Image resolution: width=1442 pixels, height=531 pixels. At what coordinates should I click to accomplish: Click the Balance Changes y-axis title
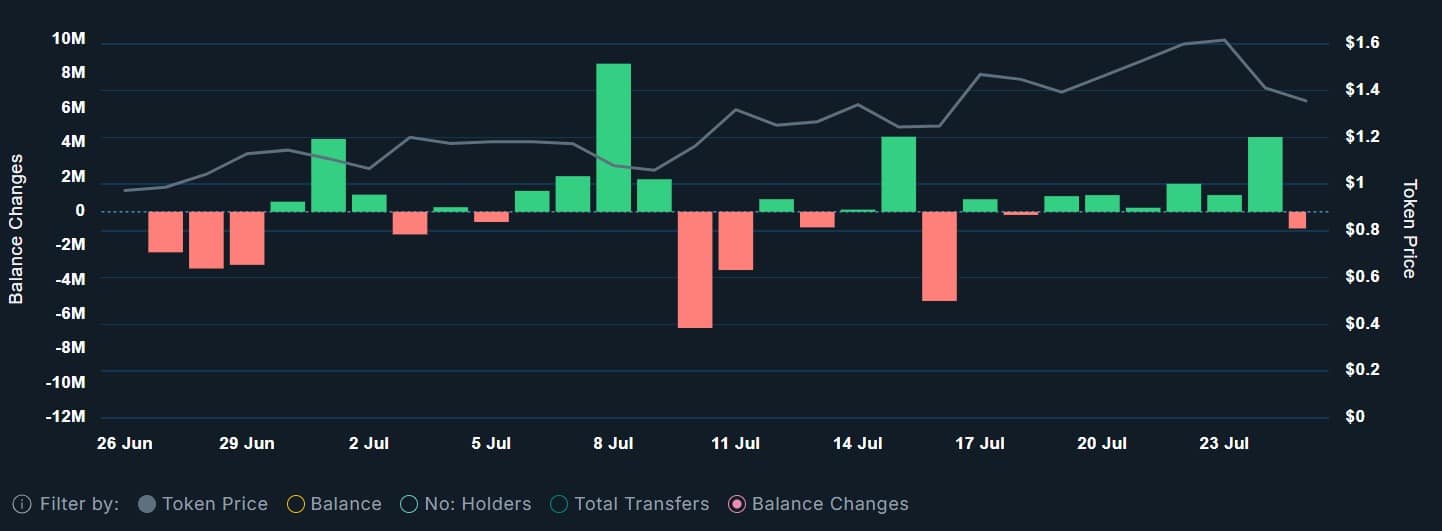coord(16,229)
